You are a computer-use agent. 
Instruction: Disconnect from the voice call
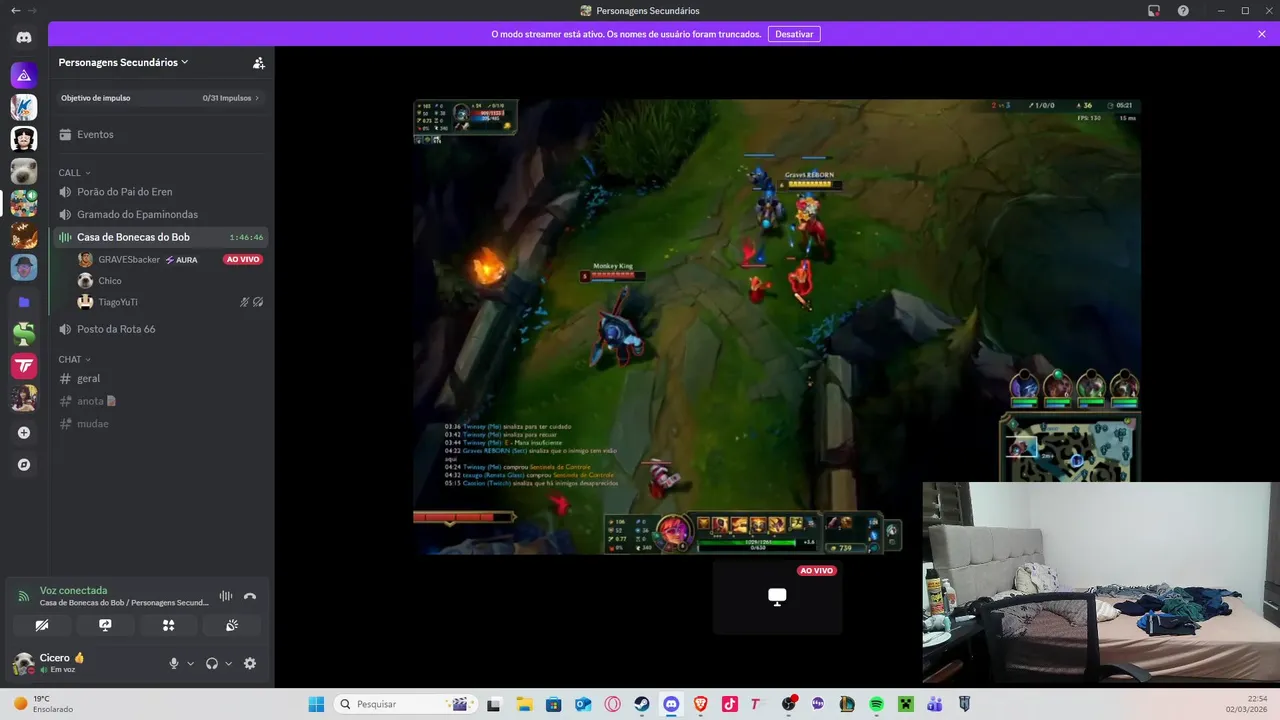coord(250,596)
